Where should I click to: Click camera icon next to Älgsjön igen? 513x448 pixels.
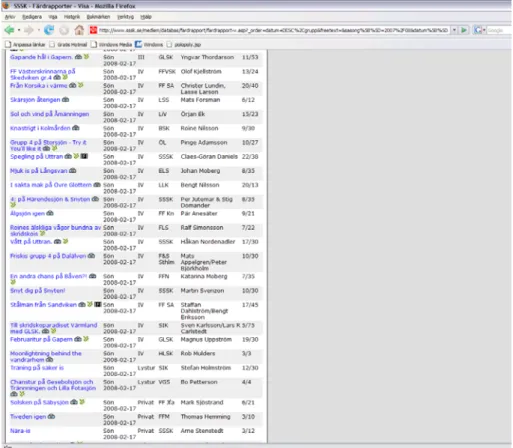tap(50, 213)
